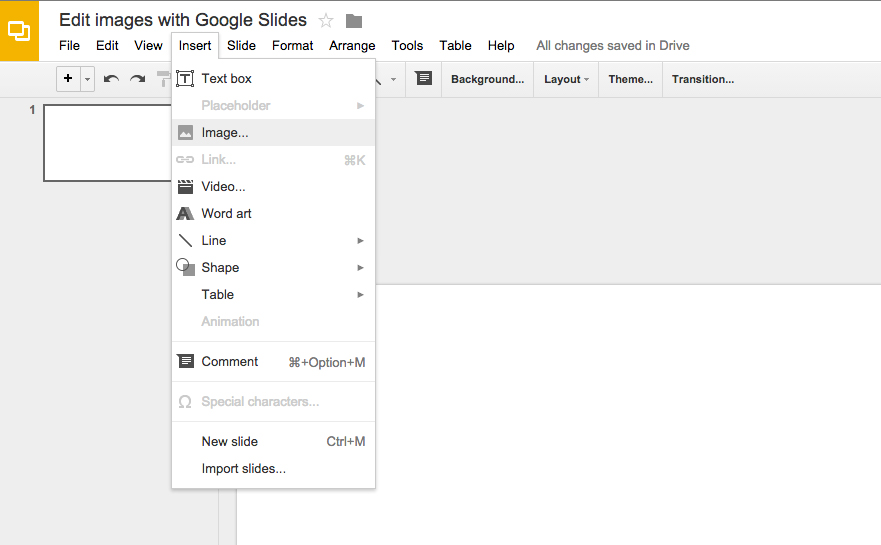Expand the Shape submenu arrow
Image resolution: width=881 pixels, height=545 pixels.
[361, 267]
